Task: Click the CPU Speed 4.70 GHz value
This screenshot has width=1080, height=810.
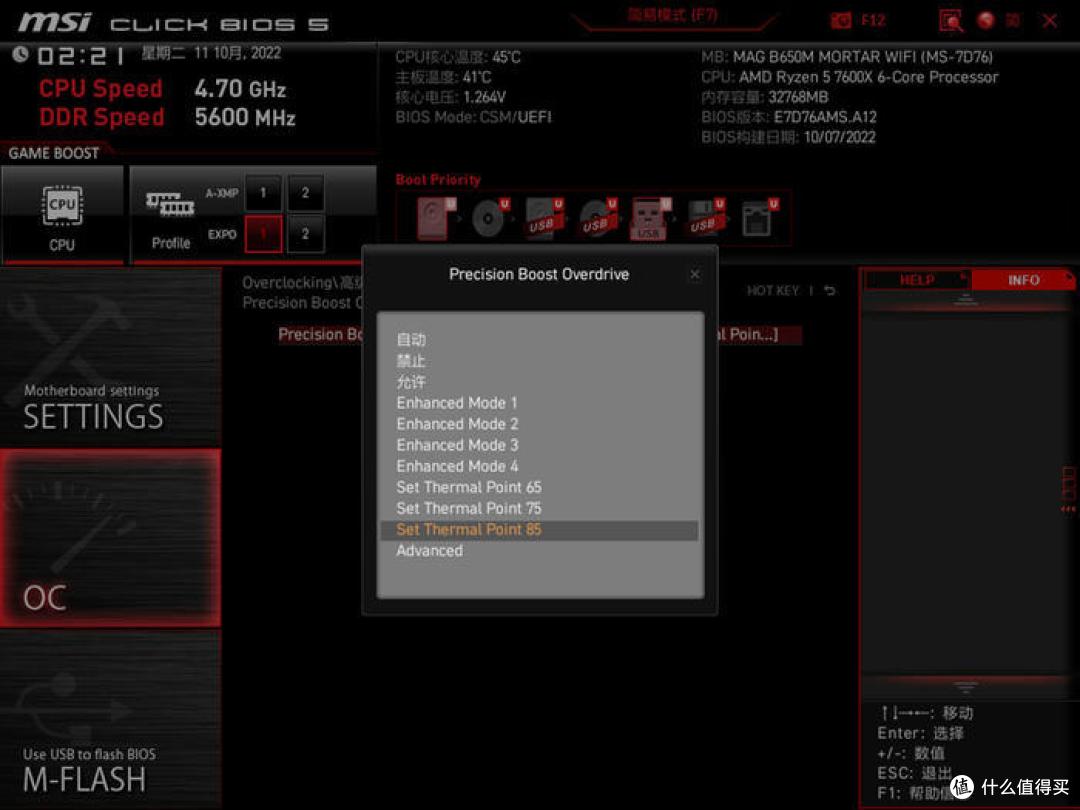Action: click(240, 89)
